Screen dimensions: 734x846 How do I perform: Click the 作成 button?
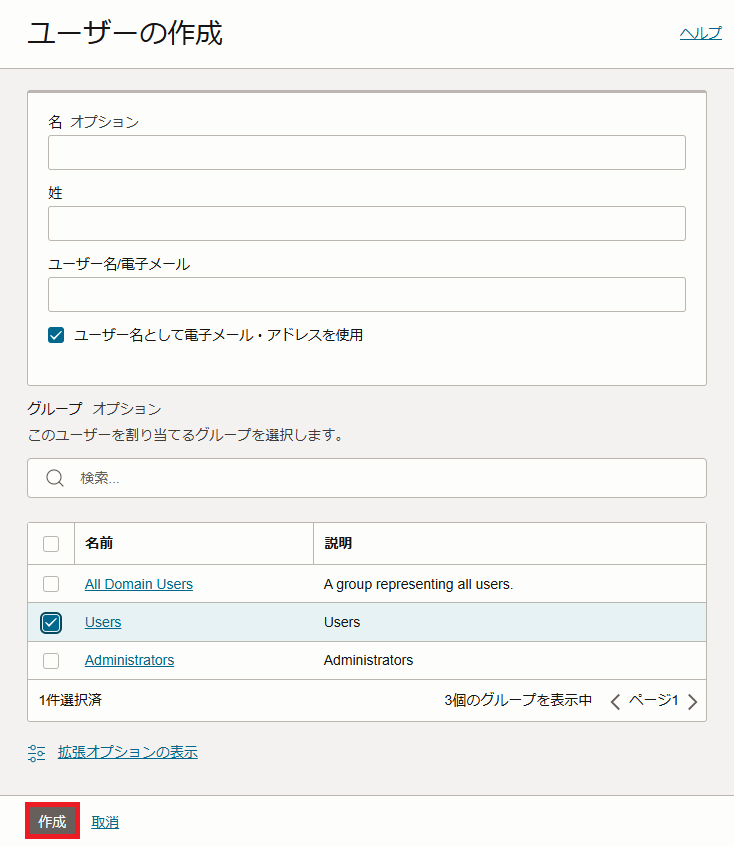52,821
